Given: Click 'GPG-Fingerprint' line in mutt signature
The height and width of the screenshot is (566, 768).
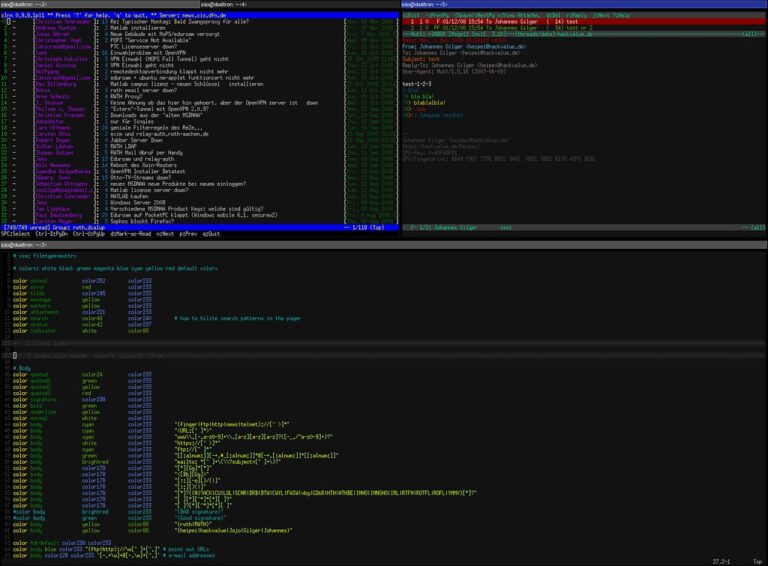Looking at the screenshot, I should coord(499,159).
